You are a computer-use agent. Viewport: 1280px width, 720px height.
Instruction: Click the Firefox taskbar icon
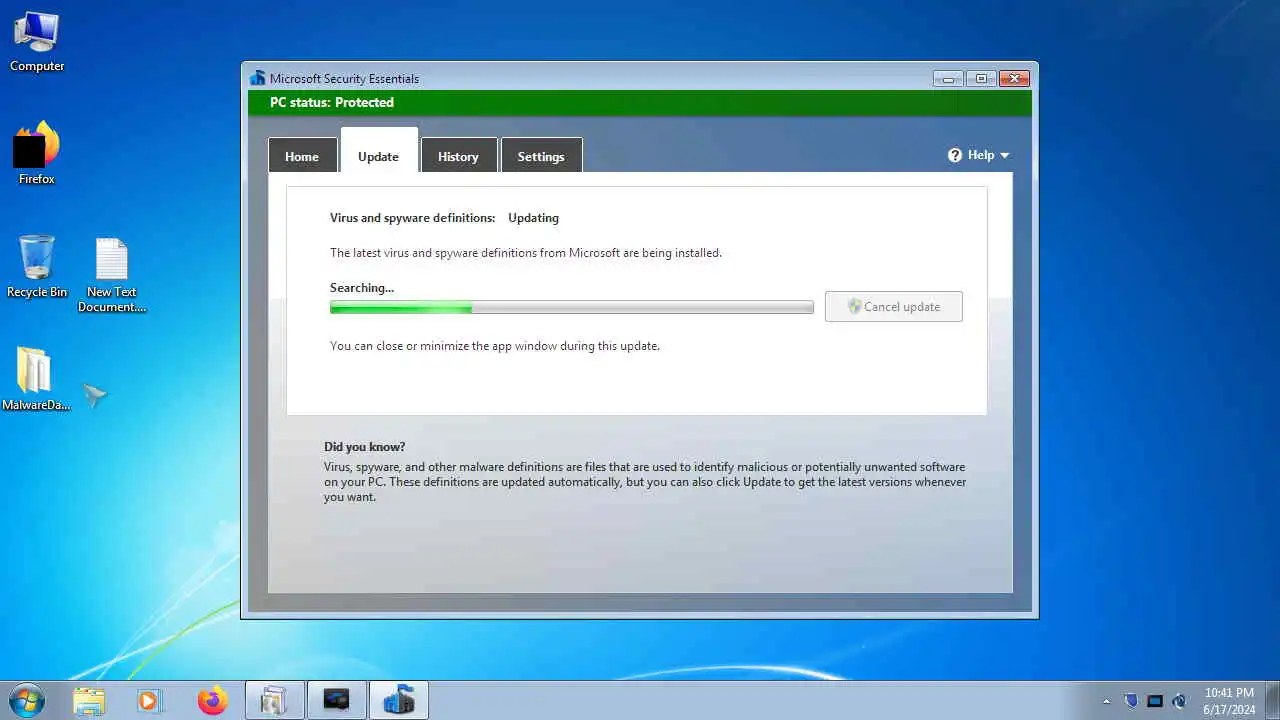(212, 701)
